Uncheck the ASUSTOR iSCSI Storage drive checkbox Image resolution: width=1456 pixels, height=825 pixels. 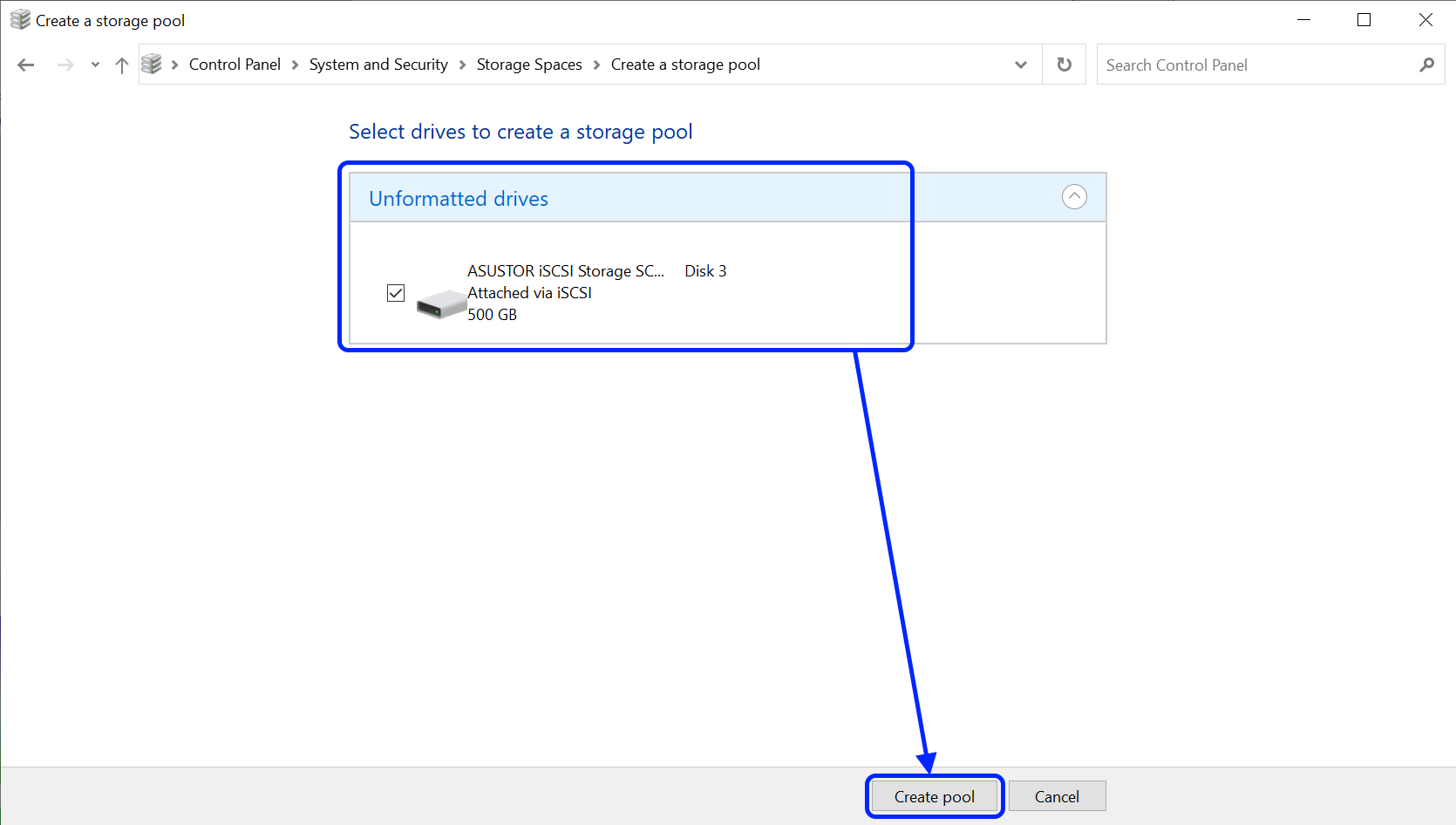396,293
